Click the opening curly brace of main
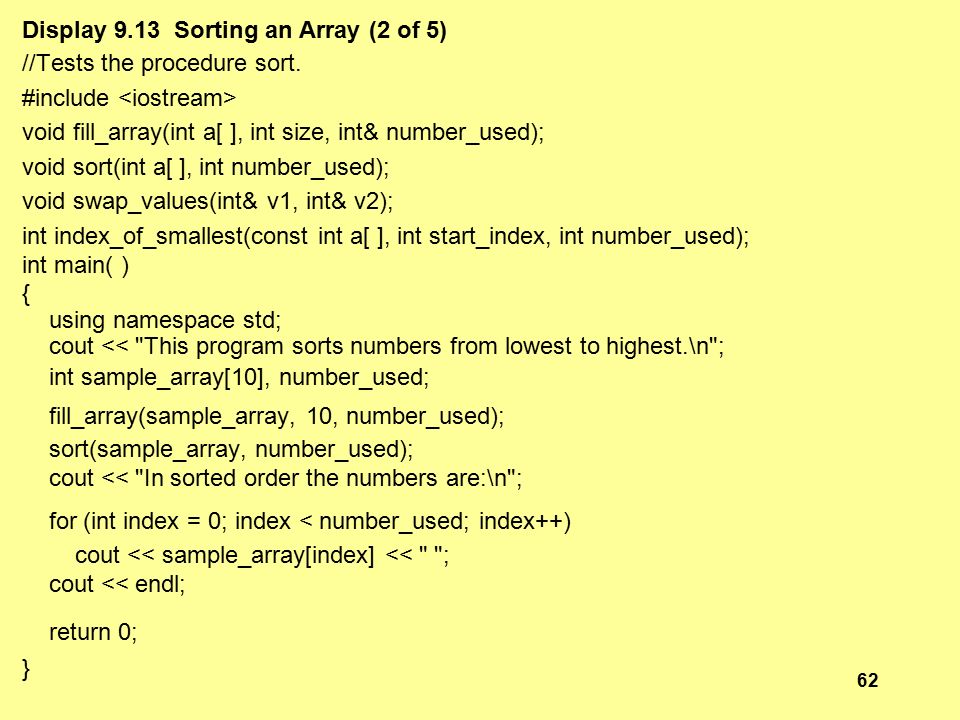 coord(26,294)
